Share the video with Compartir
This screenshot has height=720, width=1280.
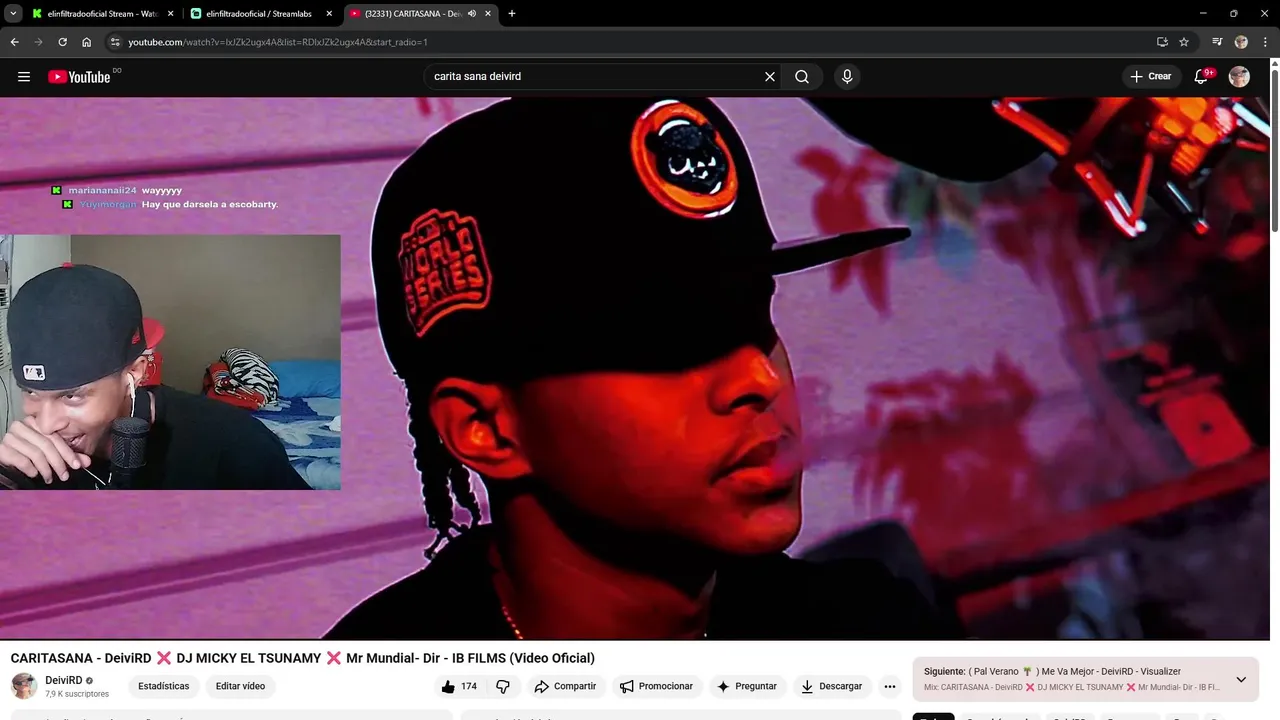pyautogui.click(x=565, y=686)
